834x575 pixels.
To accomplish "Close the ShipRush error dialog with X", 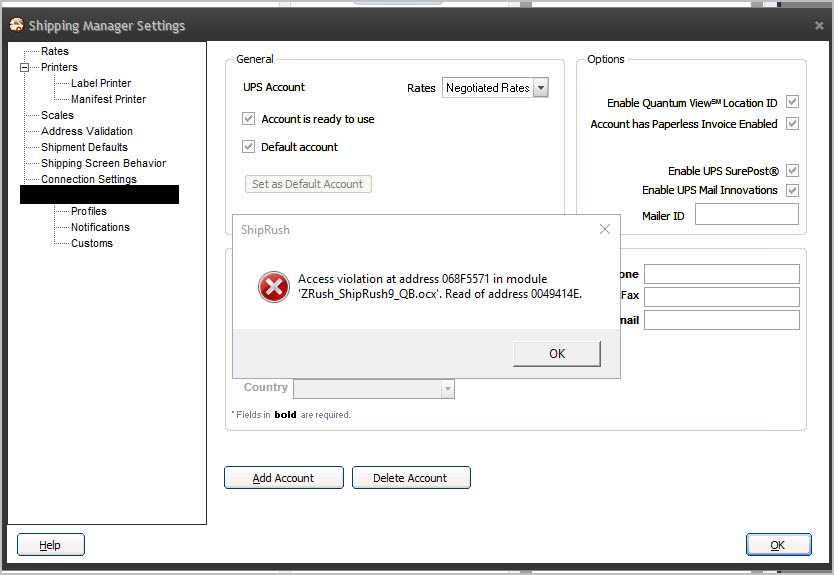I will click(x=605, y=229).
